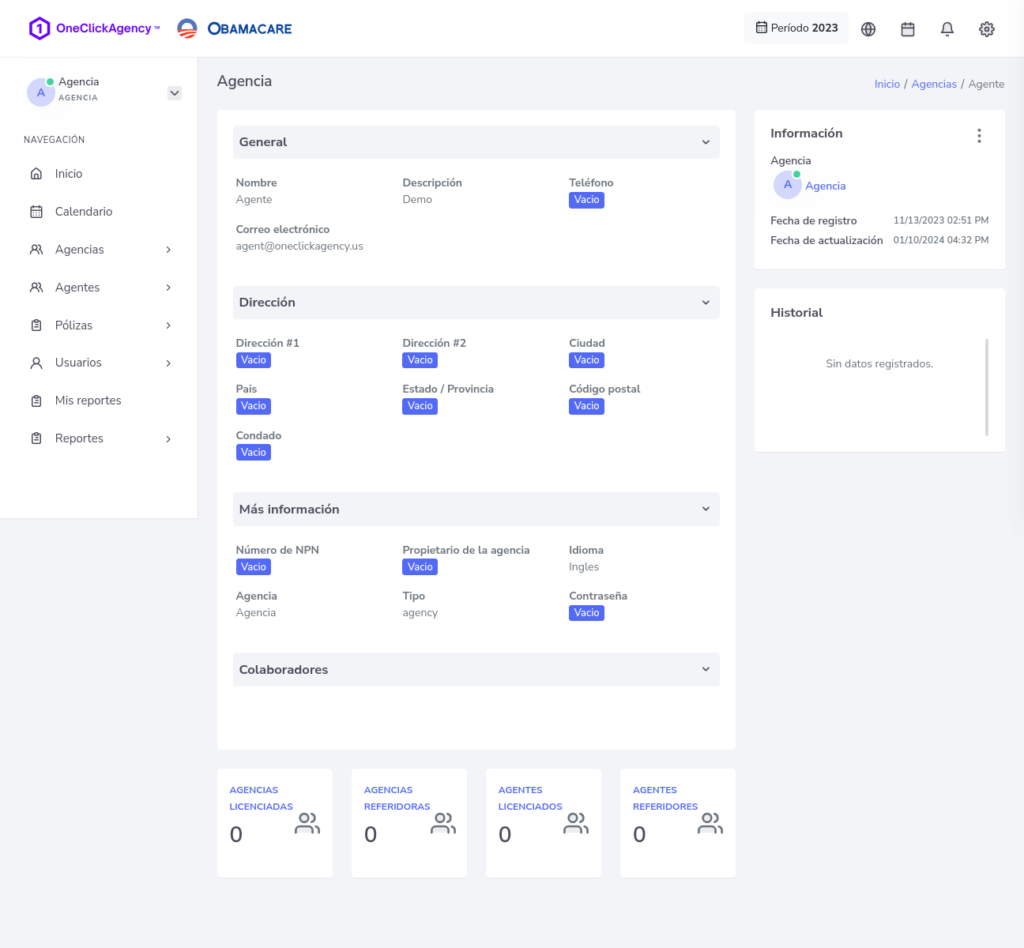
Task: Collapse the Más información section
Action: (x=705, y=509)
